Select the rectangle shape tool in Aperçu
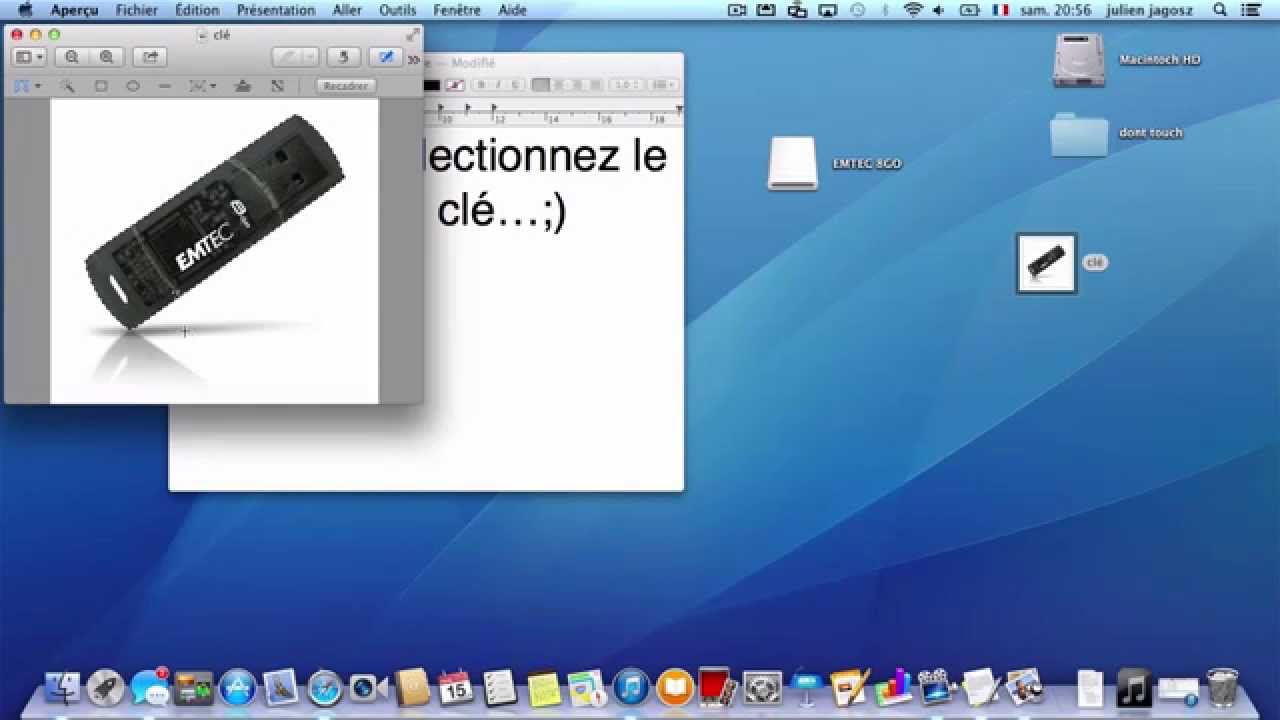 coord(100,86)
